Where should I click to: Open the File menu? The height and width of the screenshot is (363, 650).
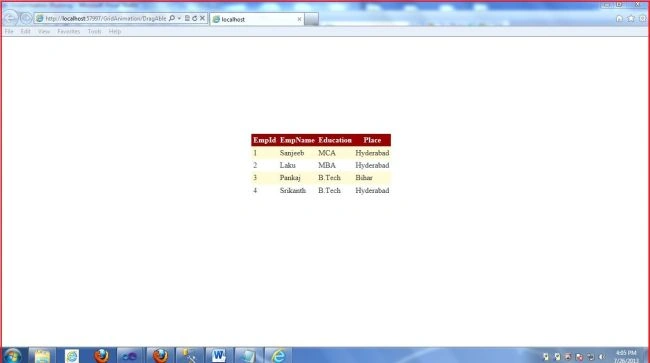pos(9,31)
